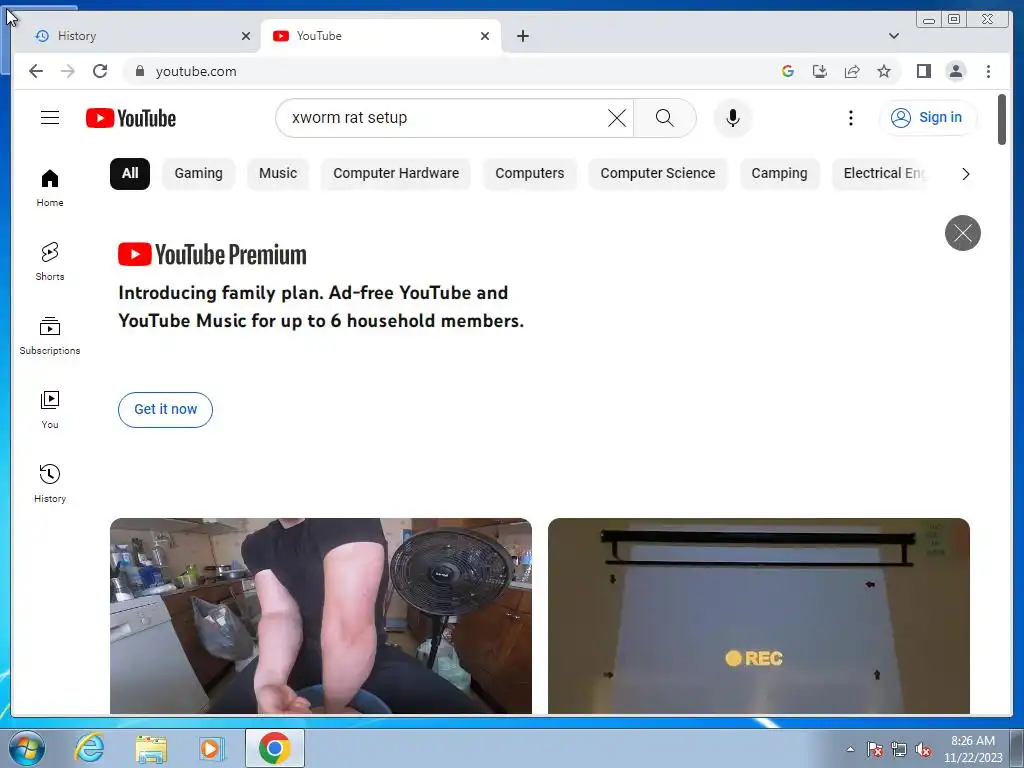
Task: Show more filter chips with right arrow
Action: click(965, 174)
